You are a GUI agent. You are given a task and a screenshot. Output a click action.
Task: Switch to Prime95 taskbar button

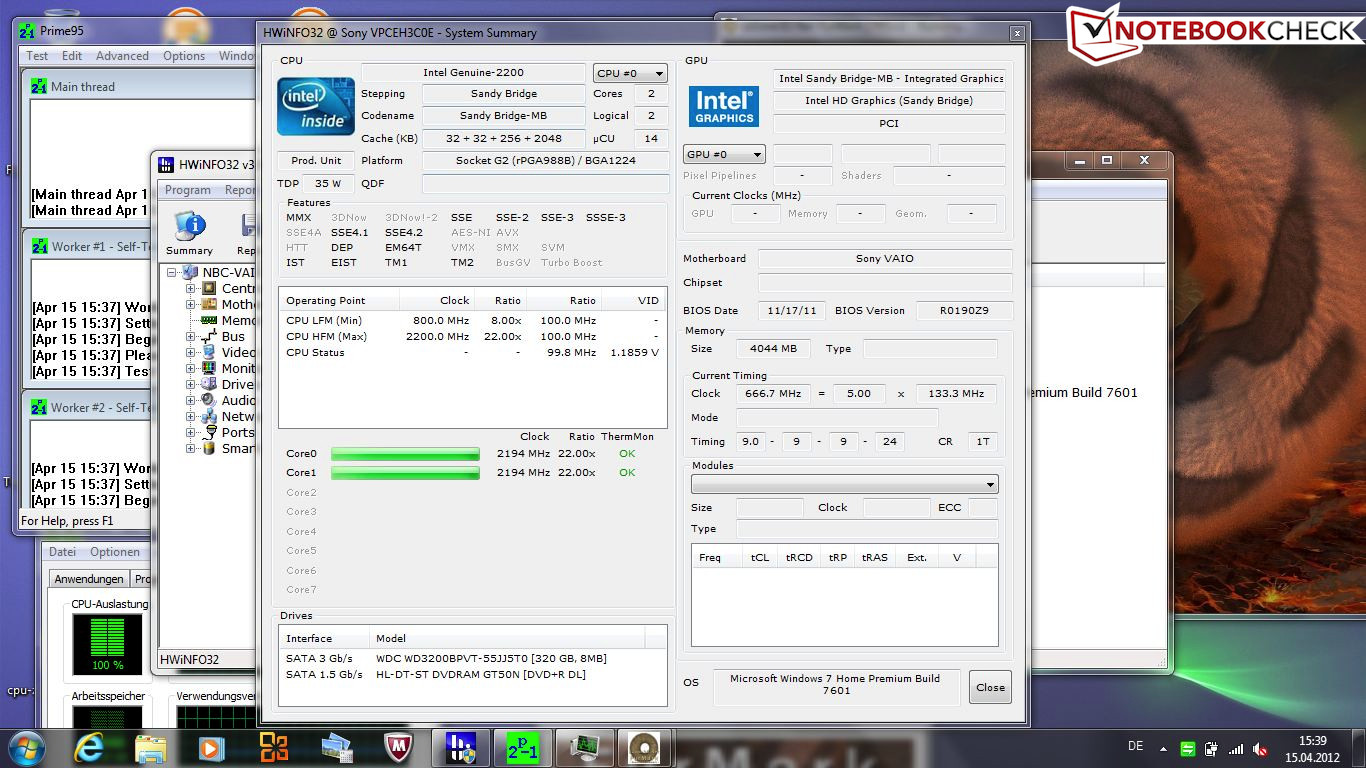coord(522,748)
